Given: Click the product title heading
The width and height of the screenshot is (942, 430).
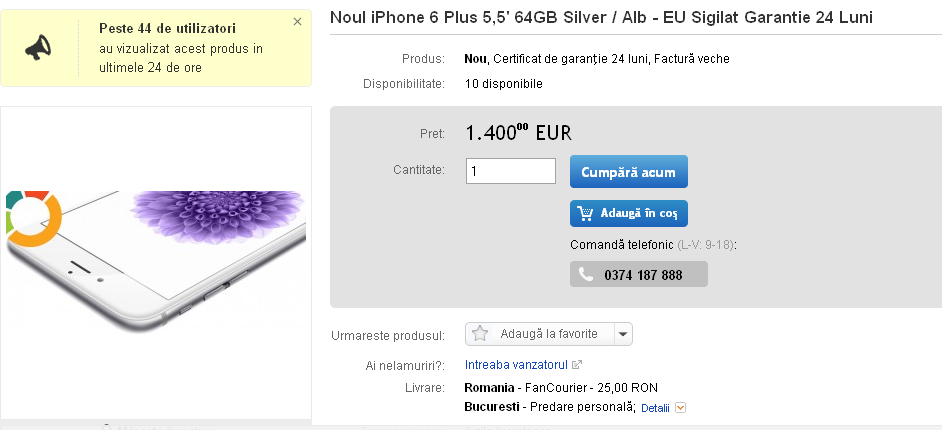Looking at the screenshot, I should coord(600,18).
